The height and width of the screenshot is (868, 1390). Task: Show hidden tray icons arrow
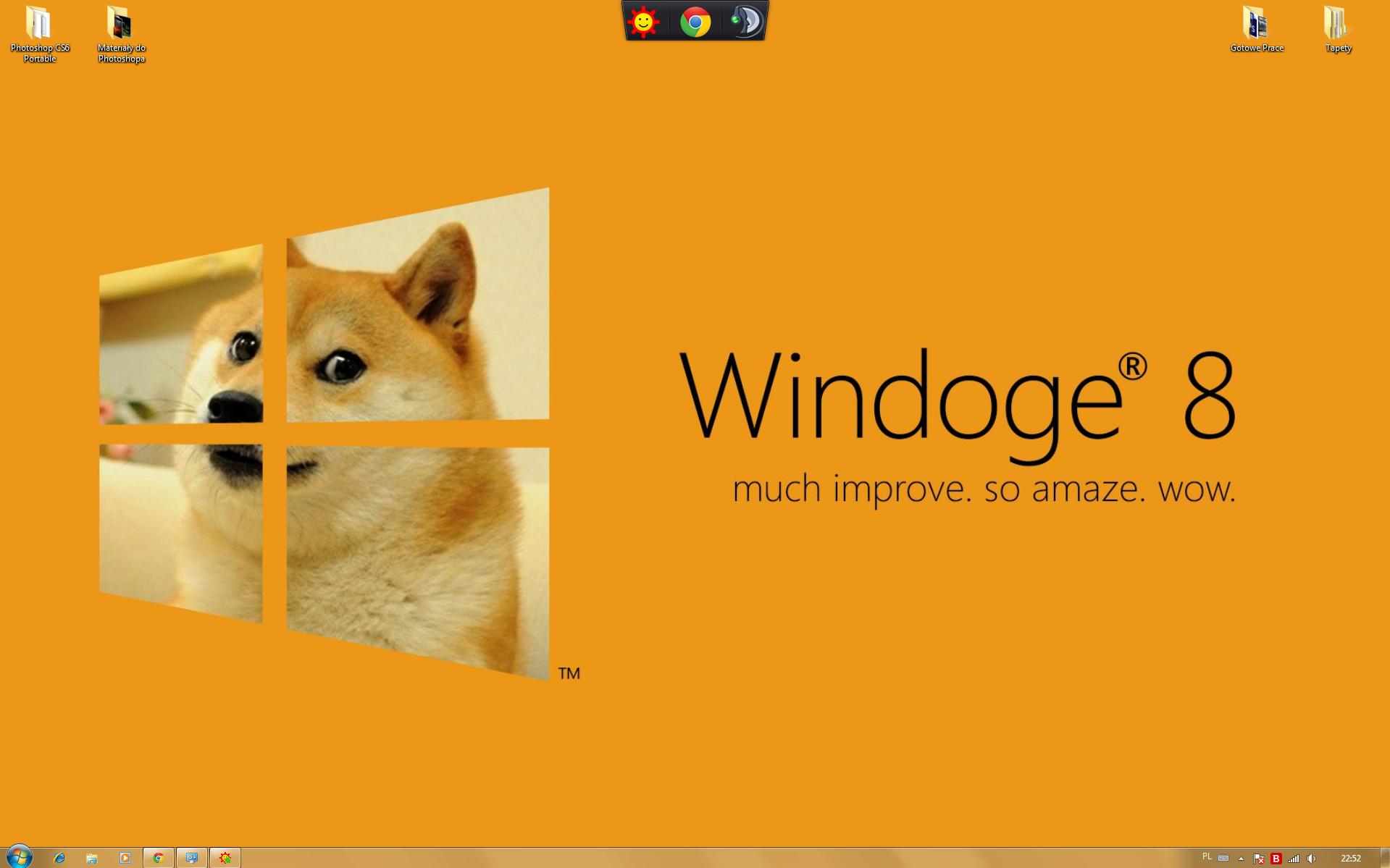1241,859
